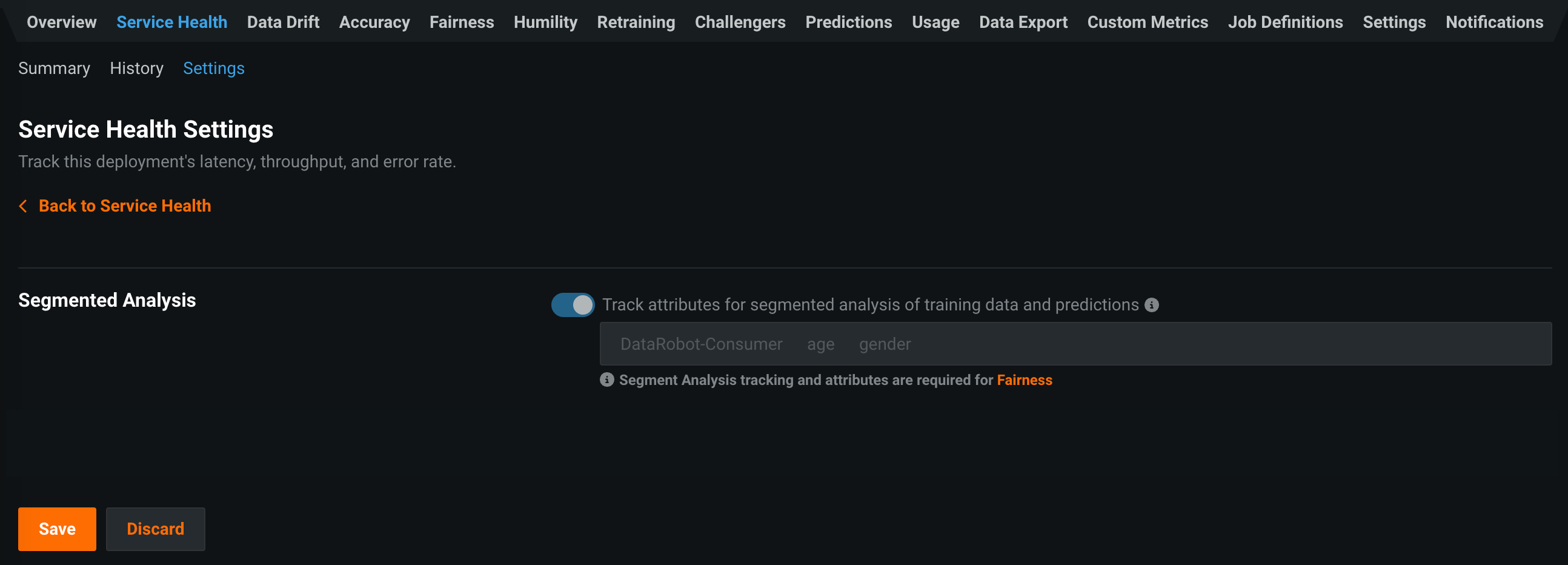Click the Discard button
The image size is (1568, 565).
pyautogui.click(x=155, y=529)
